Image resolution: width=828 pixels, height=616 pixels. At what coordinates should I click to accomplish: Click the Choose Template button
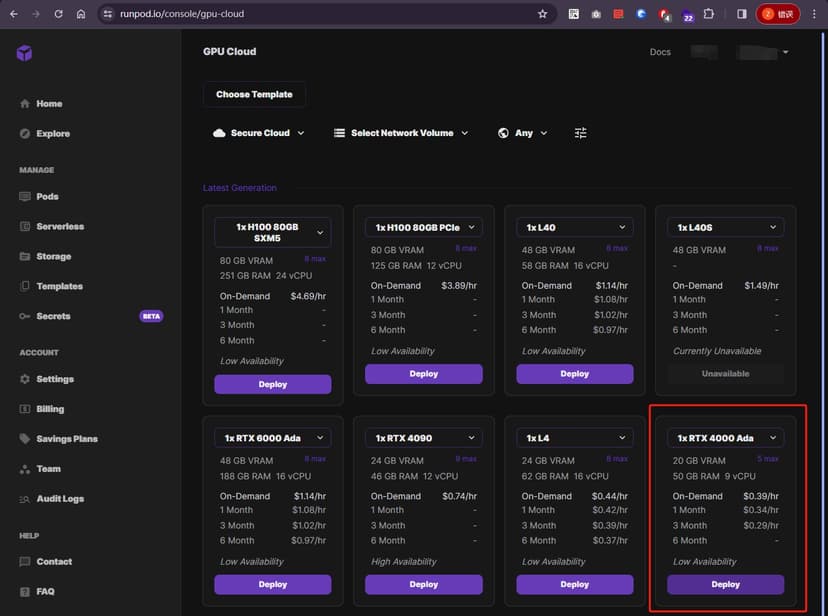254,94
